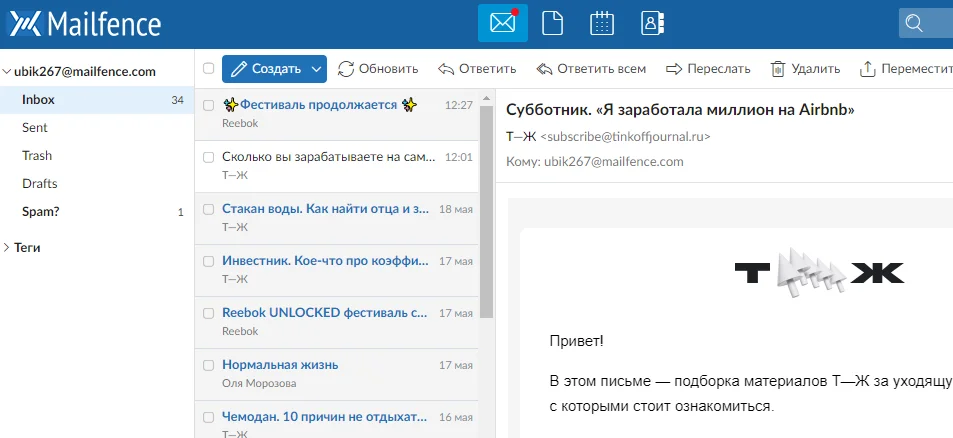The image size is (953, 438).
Task: Go to the Spam? folder
Action: (x=40, y=212)
